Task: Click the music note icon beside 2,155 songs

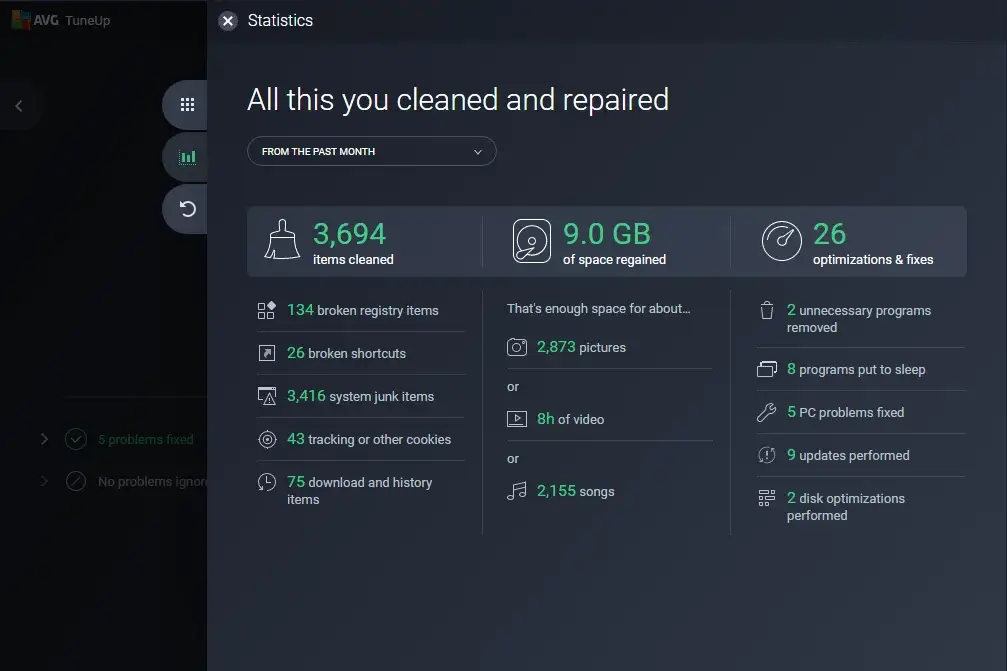Action: tap(517, 491)
